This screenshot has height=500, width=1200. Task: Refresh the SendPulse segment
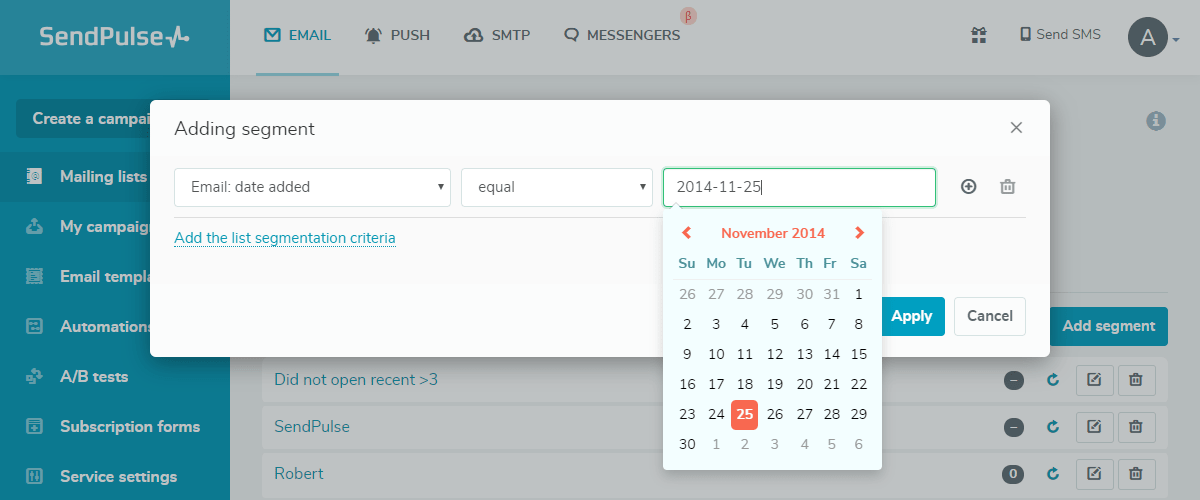point(1052,427)
